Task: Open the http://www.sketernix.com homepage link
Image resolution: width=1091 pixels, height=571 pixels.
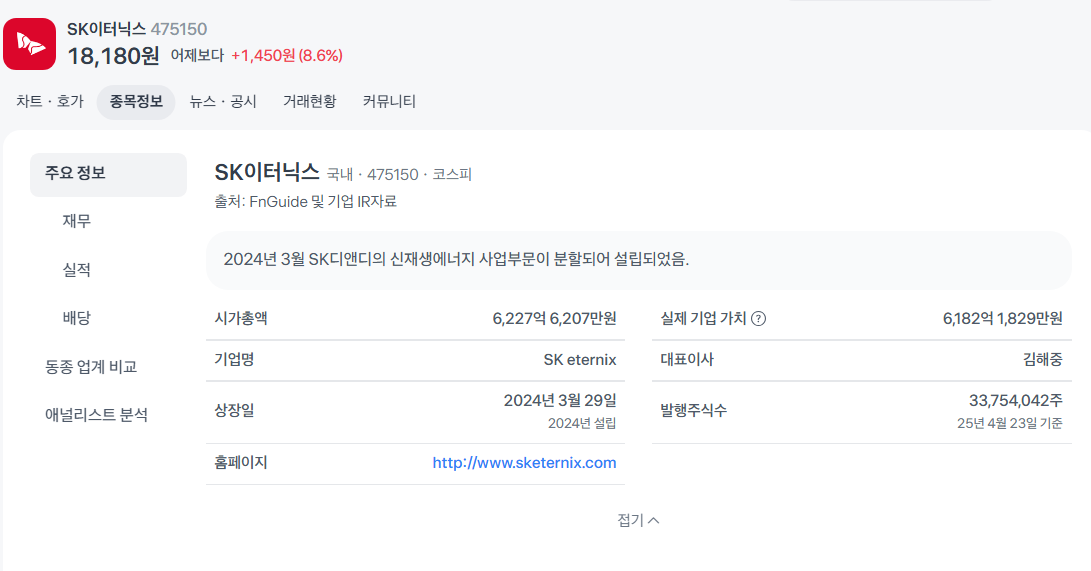Action: tap(524, 463)
